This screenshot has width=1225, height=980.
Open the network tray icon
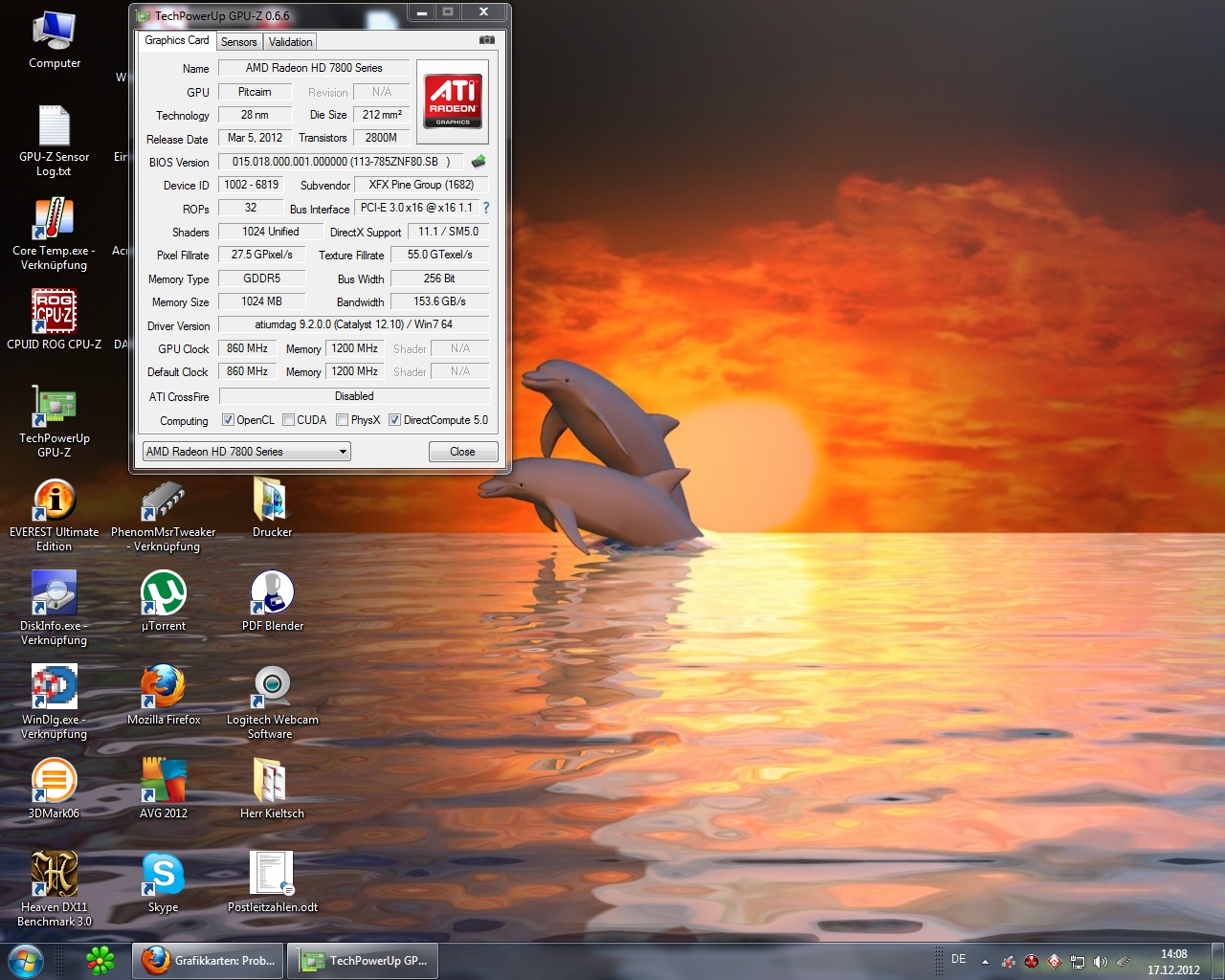(x=1077, y=961)
